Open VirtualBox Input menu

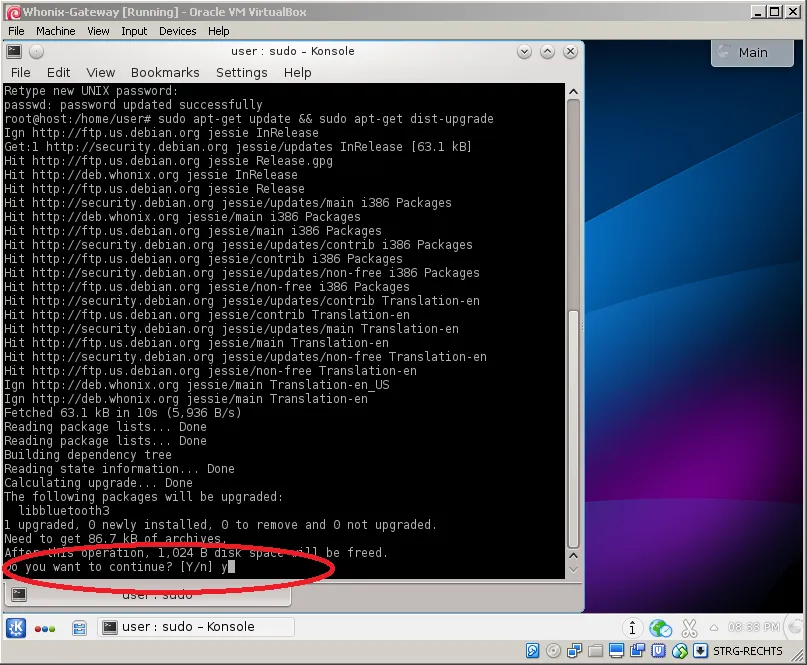coord(134,31)
